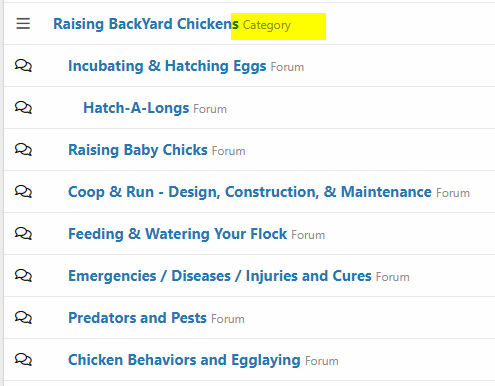Open Chicken Behaviors and Egglaying forum
495x386 pixels.
(x=184, y=360)
